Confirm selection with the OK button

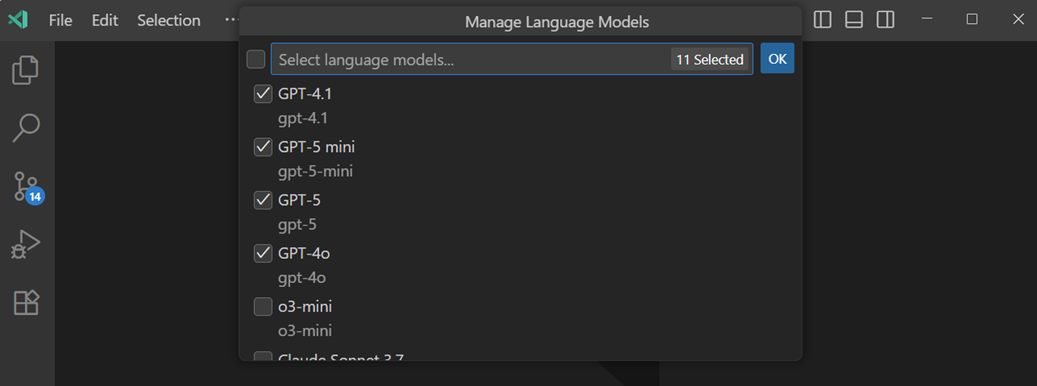[777, 59]
